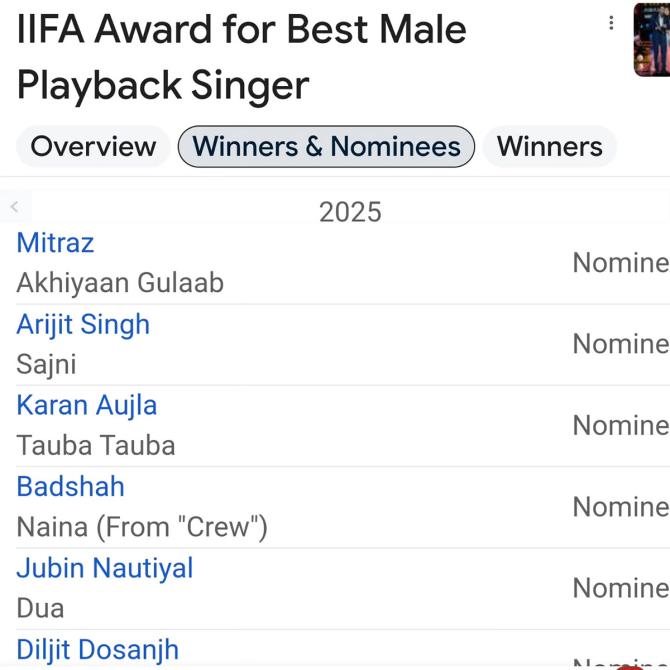Click the Nominee status in Mitraz row
Image resolution: width=670 pixels, height=670 pixels.
point(620,263)
